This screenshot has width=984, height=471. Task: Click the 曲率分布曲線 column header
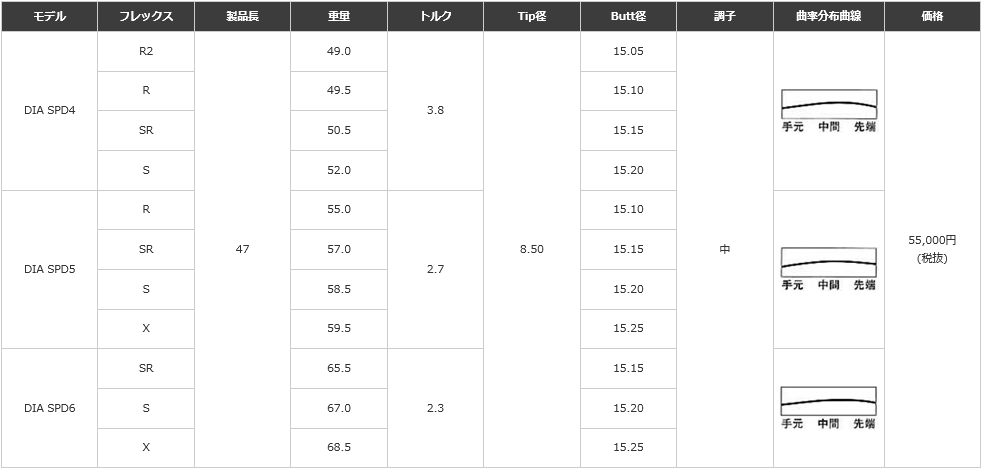pos(829,16)
